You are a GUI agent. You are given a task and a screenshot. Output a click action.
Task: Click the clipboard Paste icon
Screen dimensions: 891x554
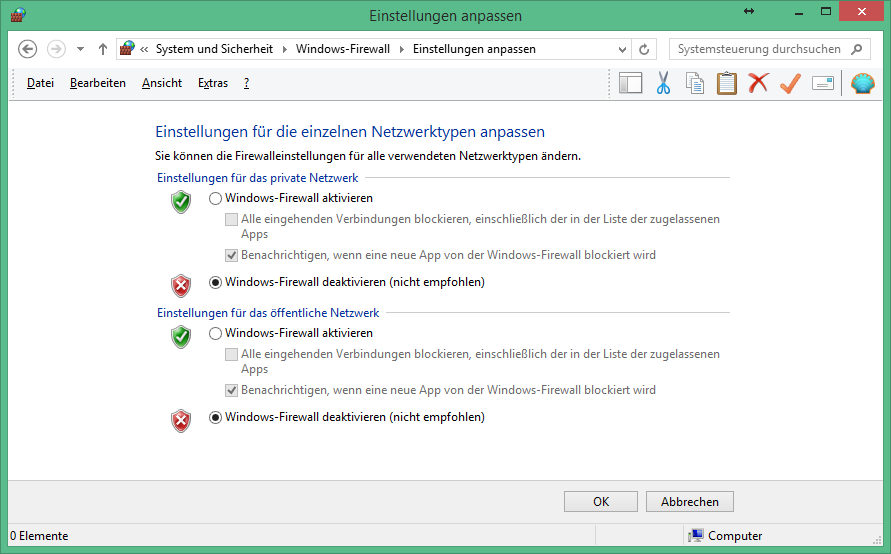pyautogui.click(x=726, y=83)
